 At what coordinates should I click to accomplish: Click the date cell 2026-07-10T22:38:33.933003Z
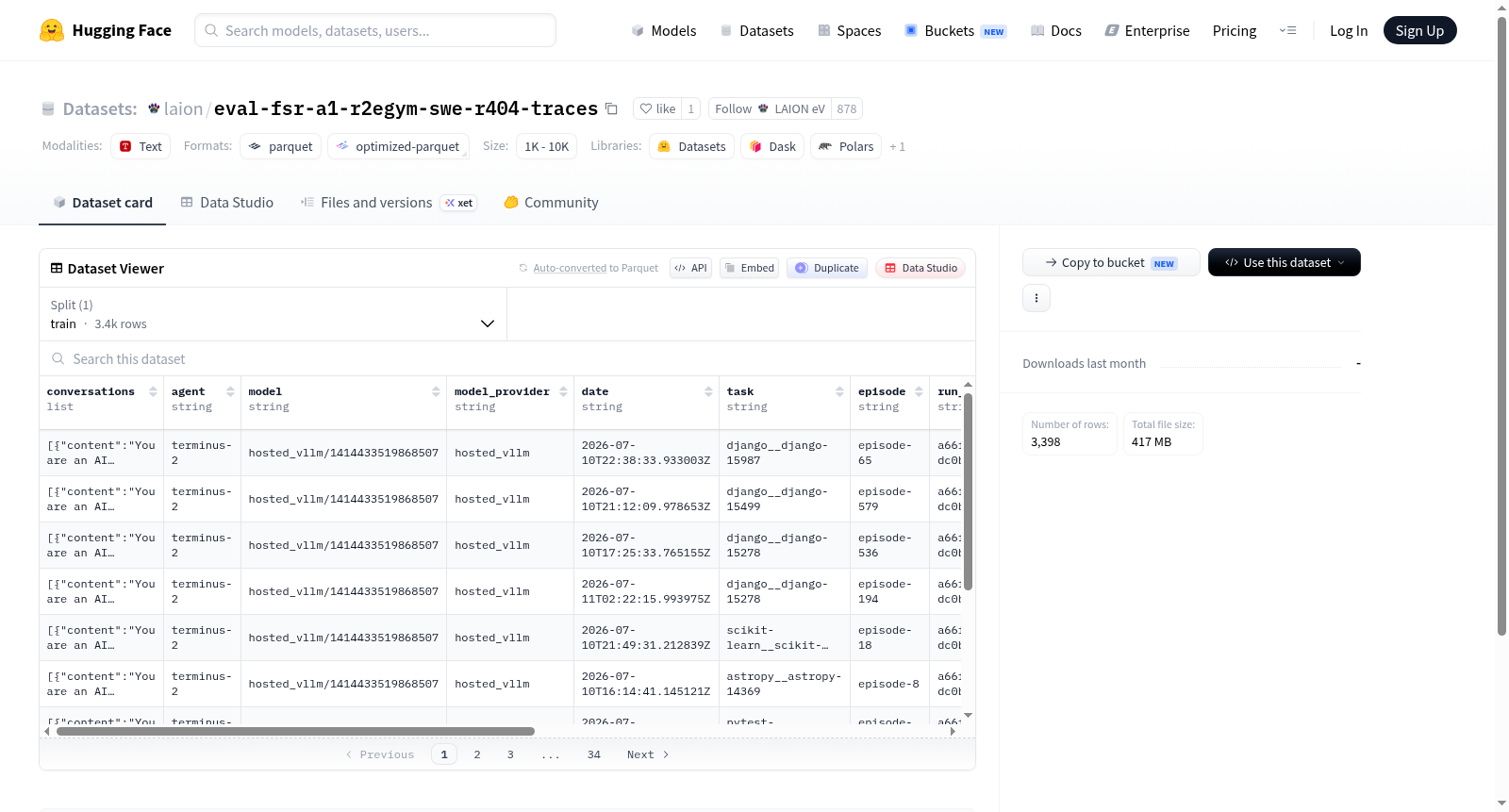click(646, 453)
